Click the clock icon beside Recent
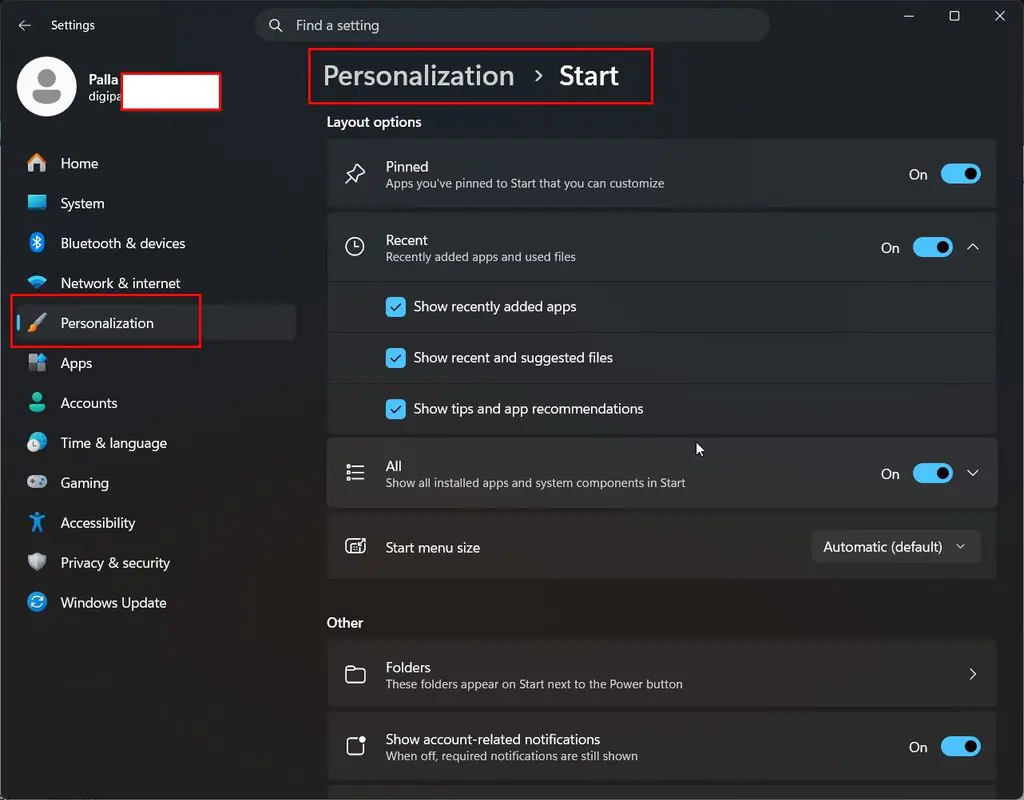The height and width of the screenshot is (800, 1024). 355,247
